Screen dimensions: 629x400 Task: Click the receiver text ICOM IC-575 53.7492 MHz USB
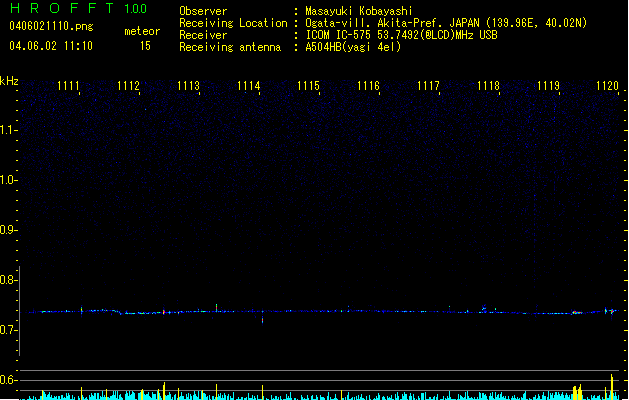click(402, 35)
